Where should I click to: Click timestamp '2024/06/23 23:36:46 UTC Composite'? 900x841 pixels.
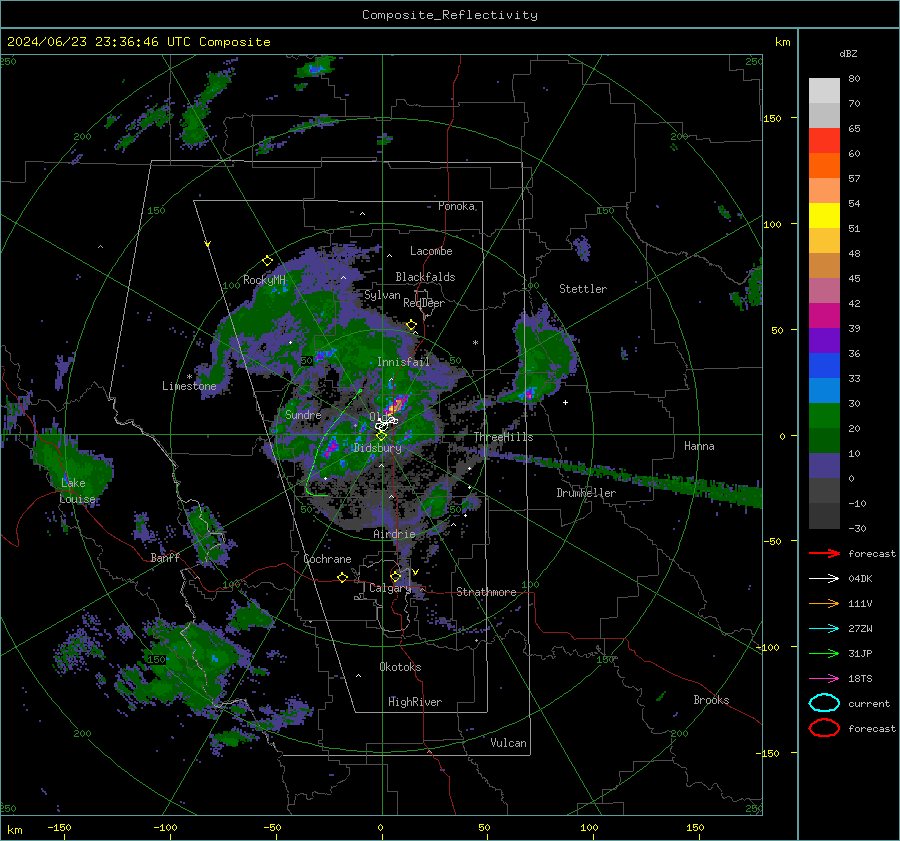[x=138, y=42]
